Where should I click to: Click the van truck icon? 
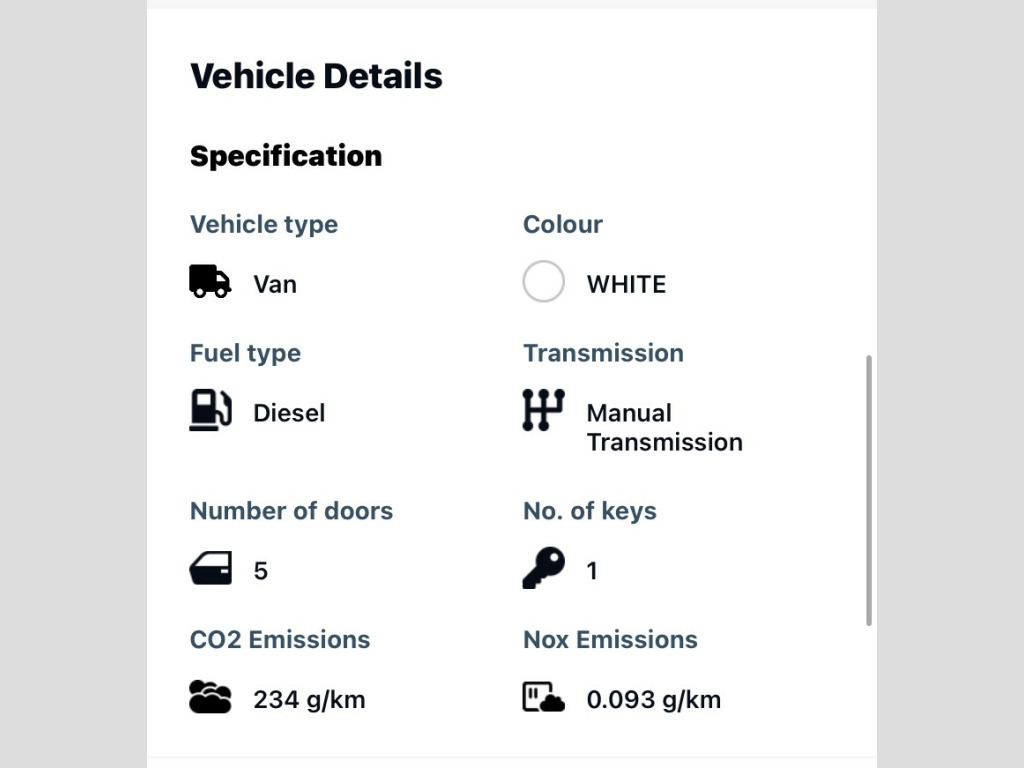pyautogui.click(x=210, y=282)
